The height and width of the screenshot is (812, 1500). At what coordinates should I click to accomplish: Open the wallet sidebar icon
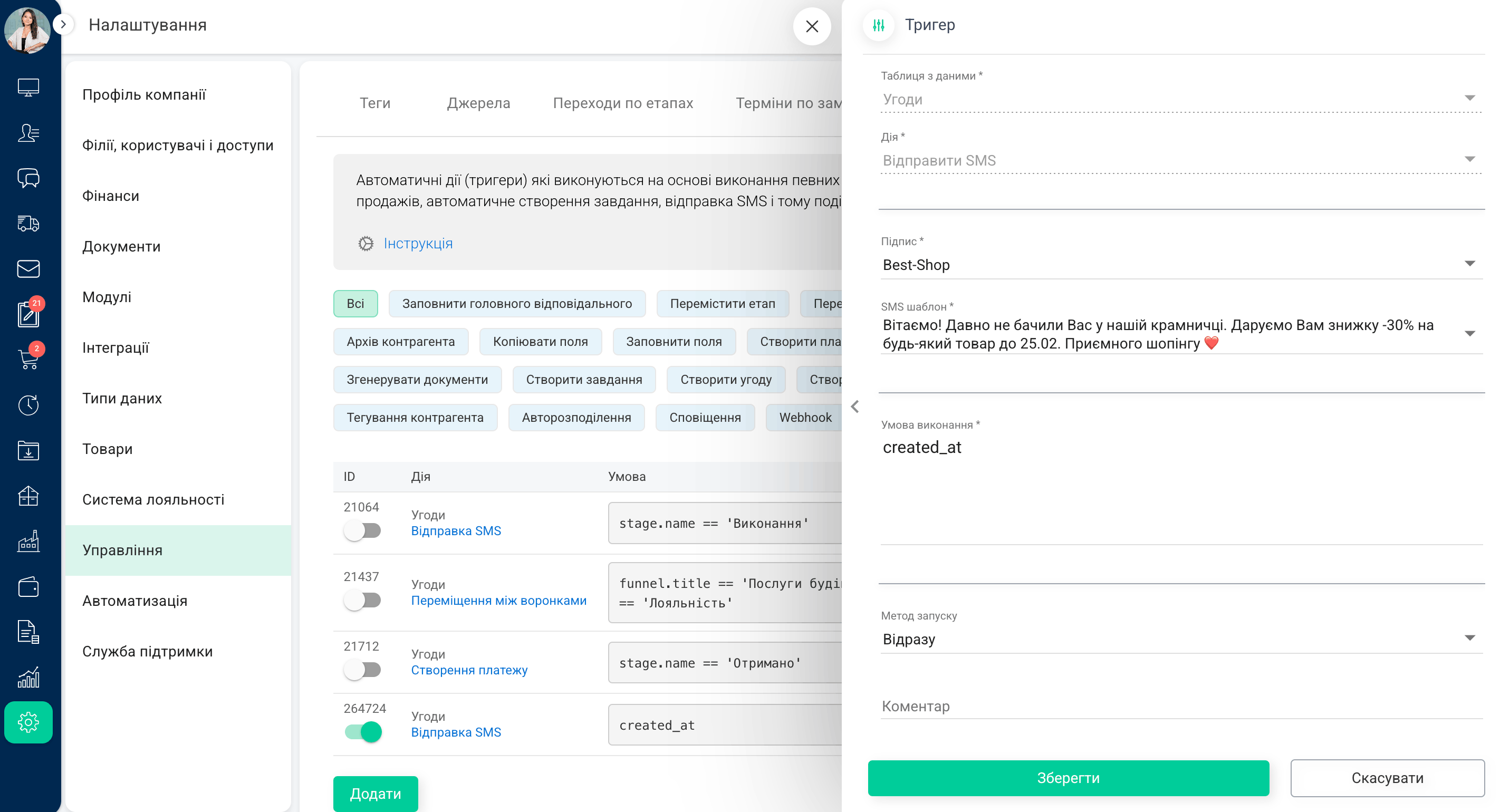coord(28,587)
